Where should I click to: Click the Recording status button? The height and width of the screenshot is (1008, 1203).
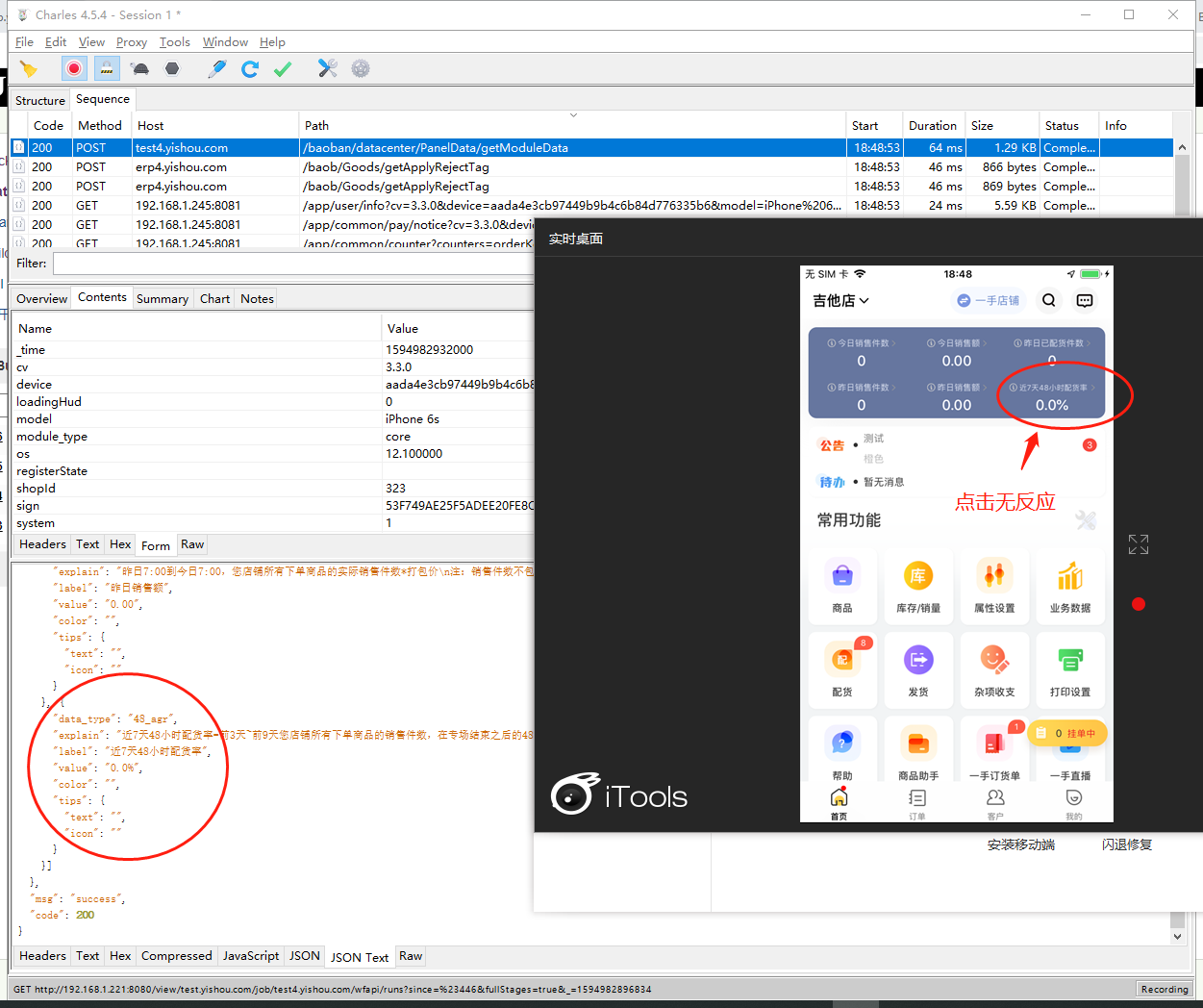1165,989
